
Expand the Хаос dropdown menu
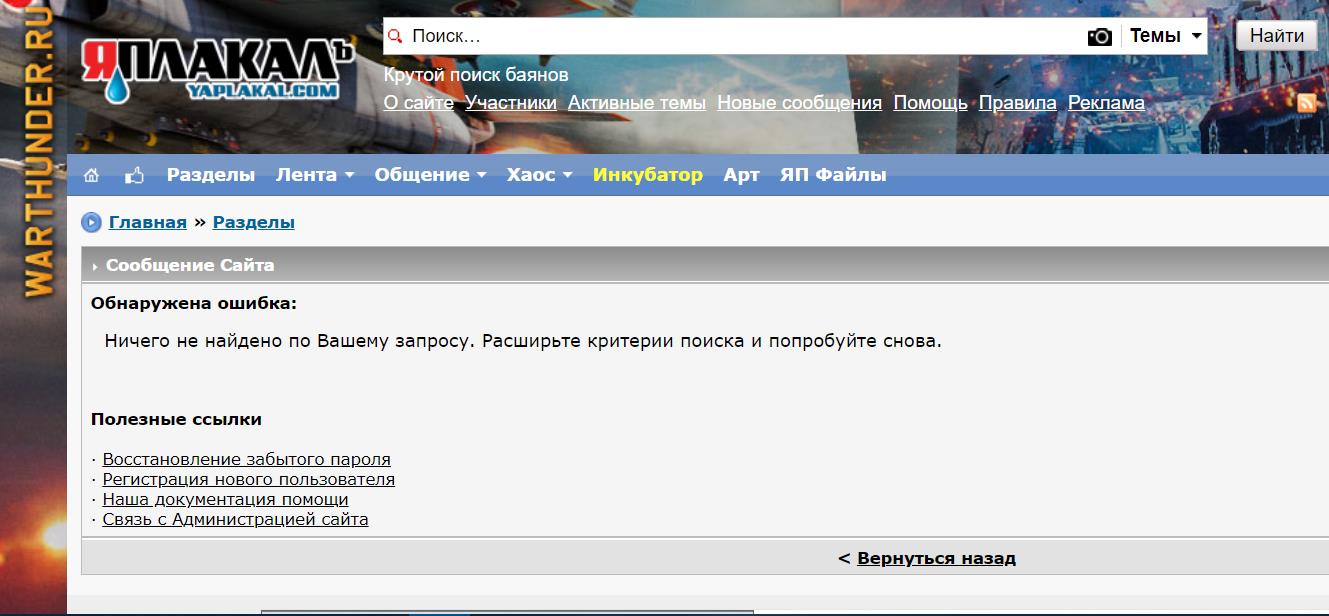(x=539, y=175)
